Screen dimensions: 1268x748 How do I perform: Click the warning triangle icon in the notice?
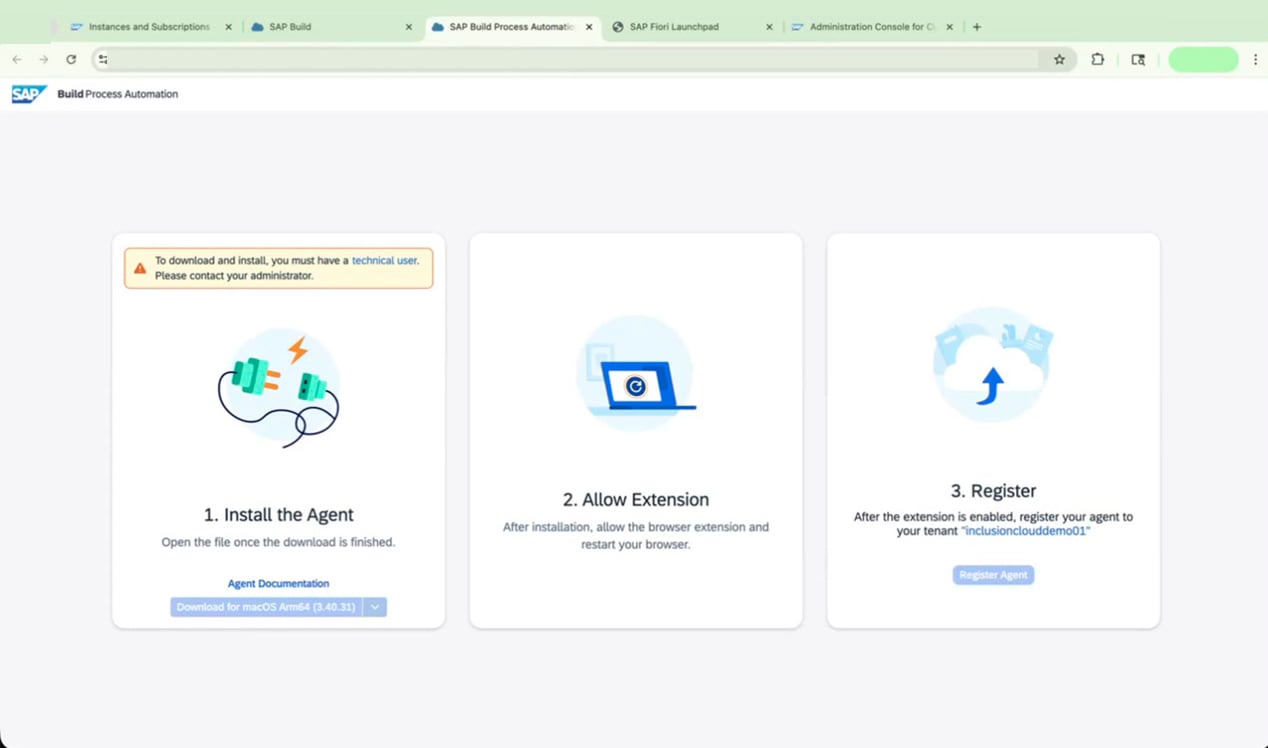coord(140,268)
